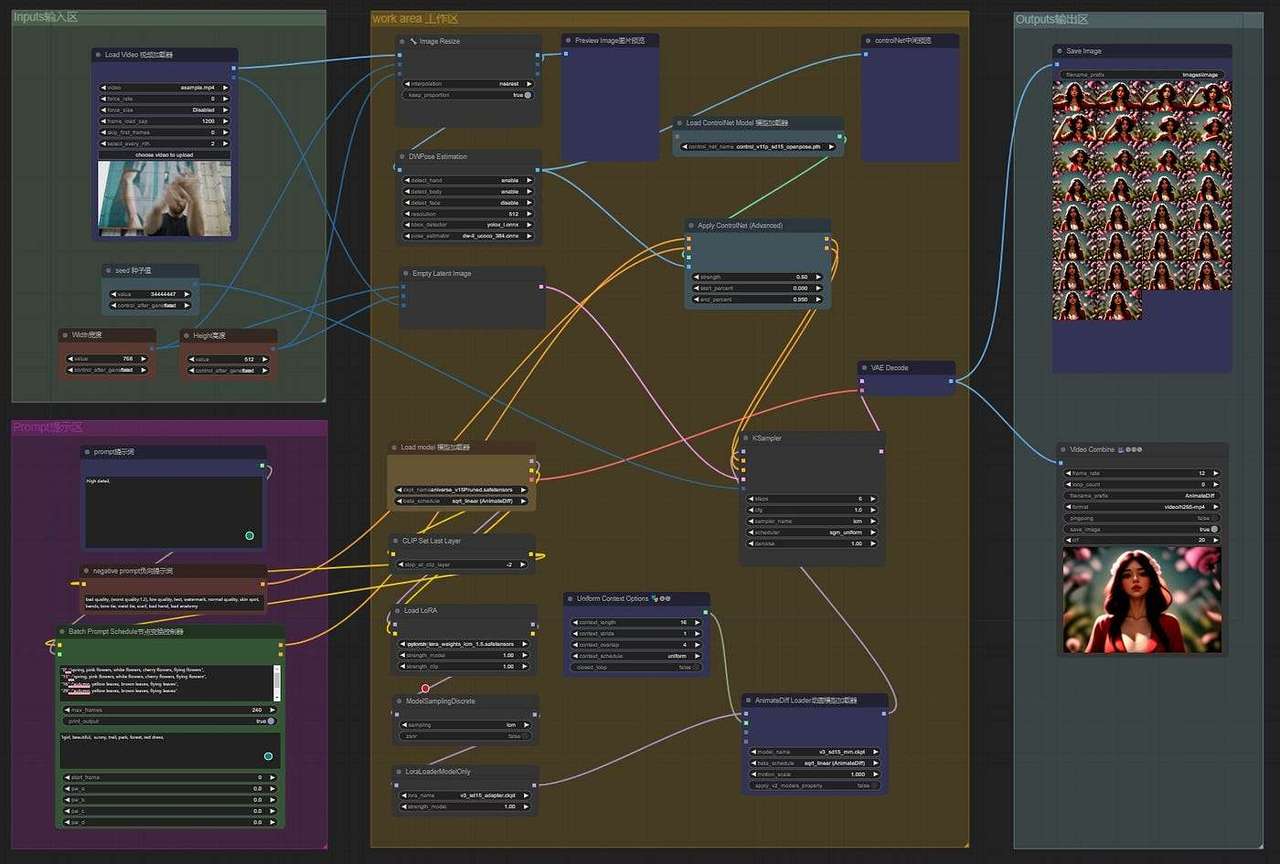The height and width of the screenshot is (864, 1280).
Task: Toggle keep_proportion in Image Resize
Action: (x=526, y=95)
